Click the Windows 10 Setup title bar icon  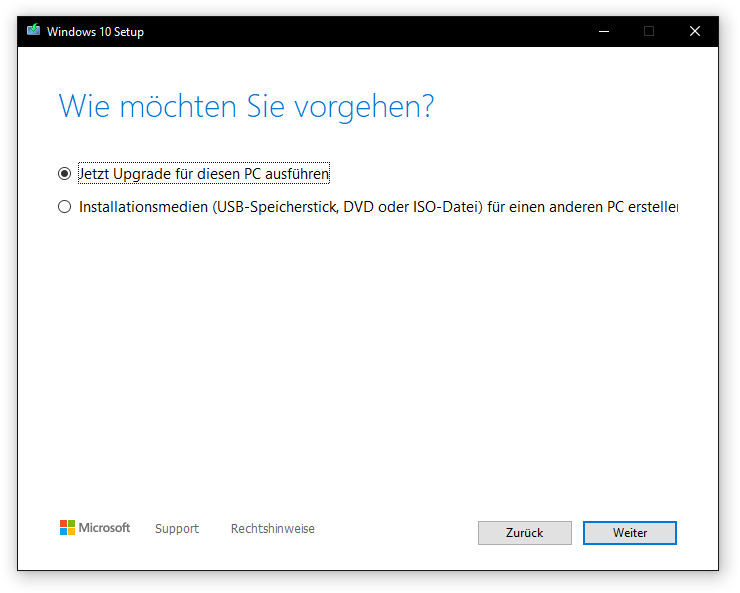(x=34, y=31)
